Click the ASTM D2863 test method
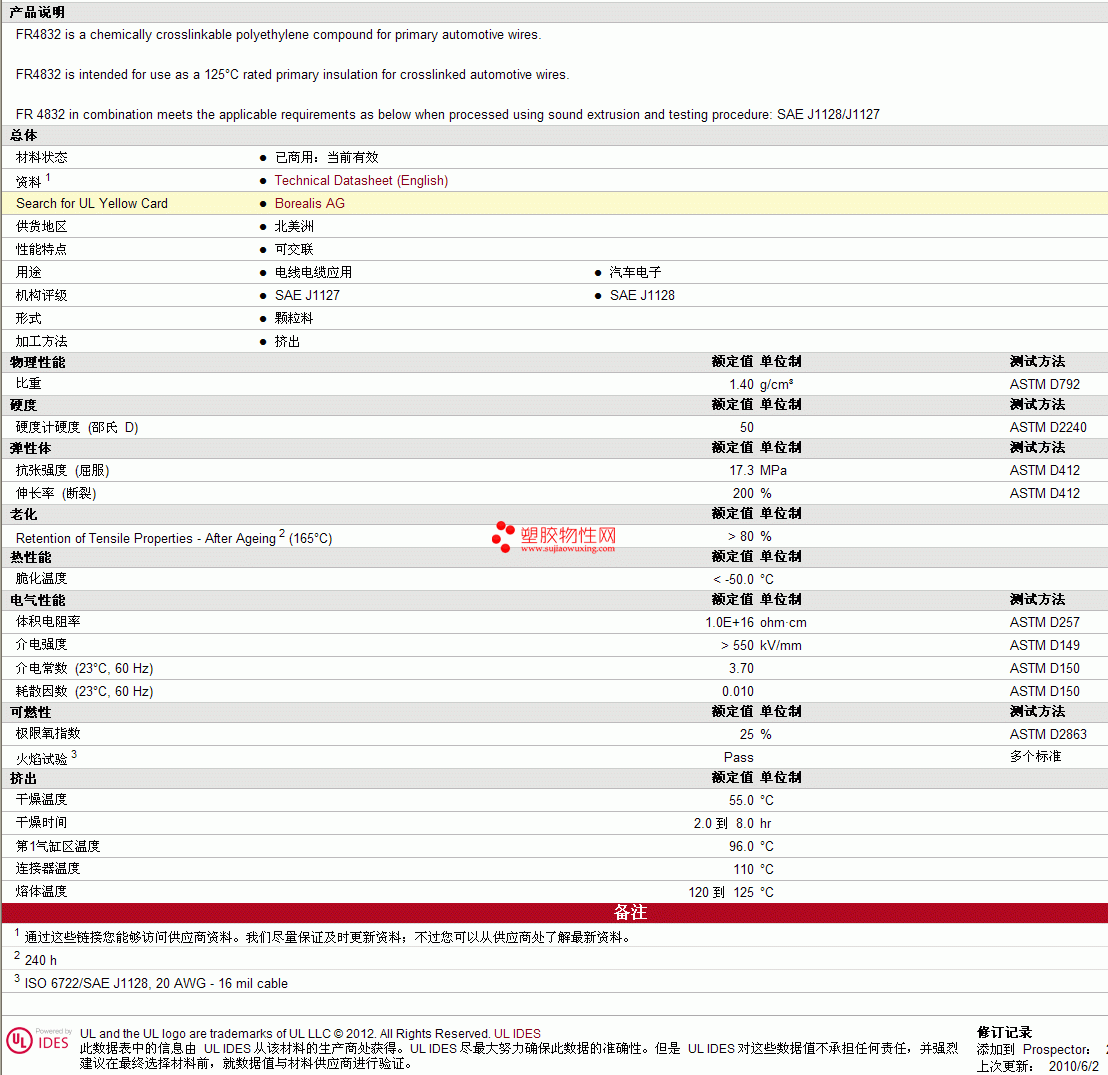 pos(1048,734)
